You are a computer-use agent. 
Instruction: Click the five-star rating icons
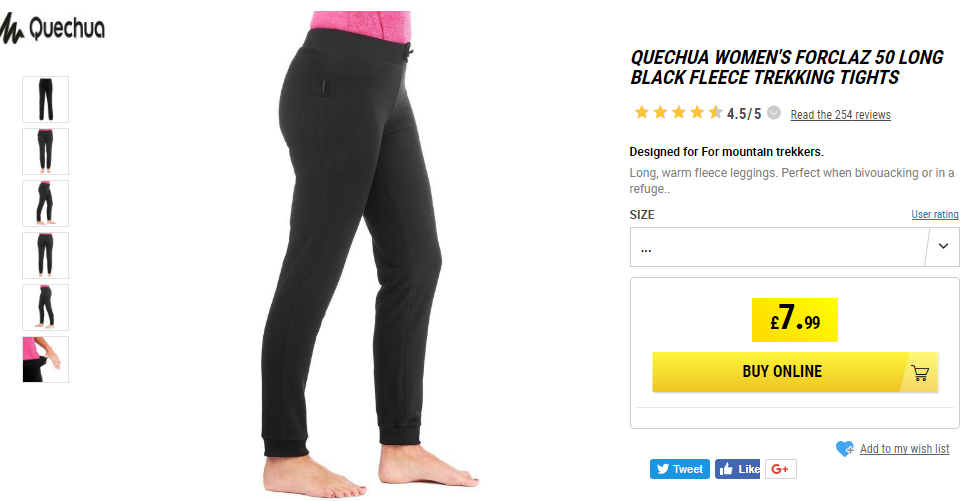[x=678, y=113]
